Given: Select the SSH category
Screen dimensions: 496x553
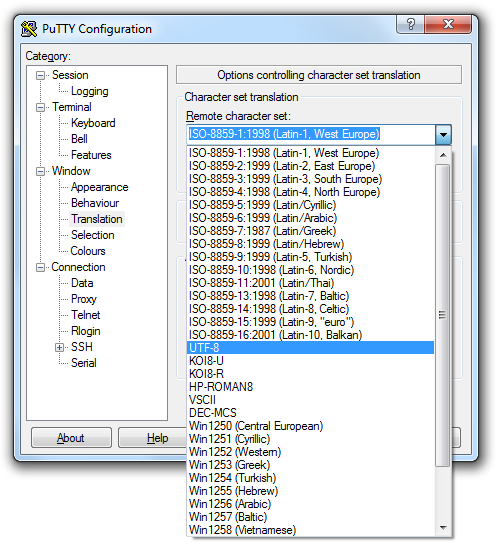Looking at the screenshot, I should click(x=82, y=347).
